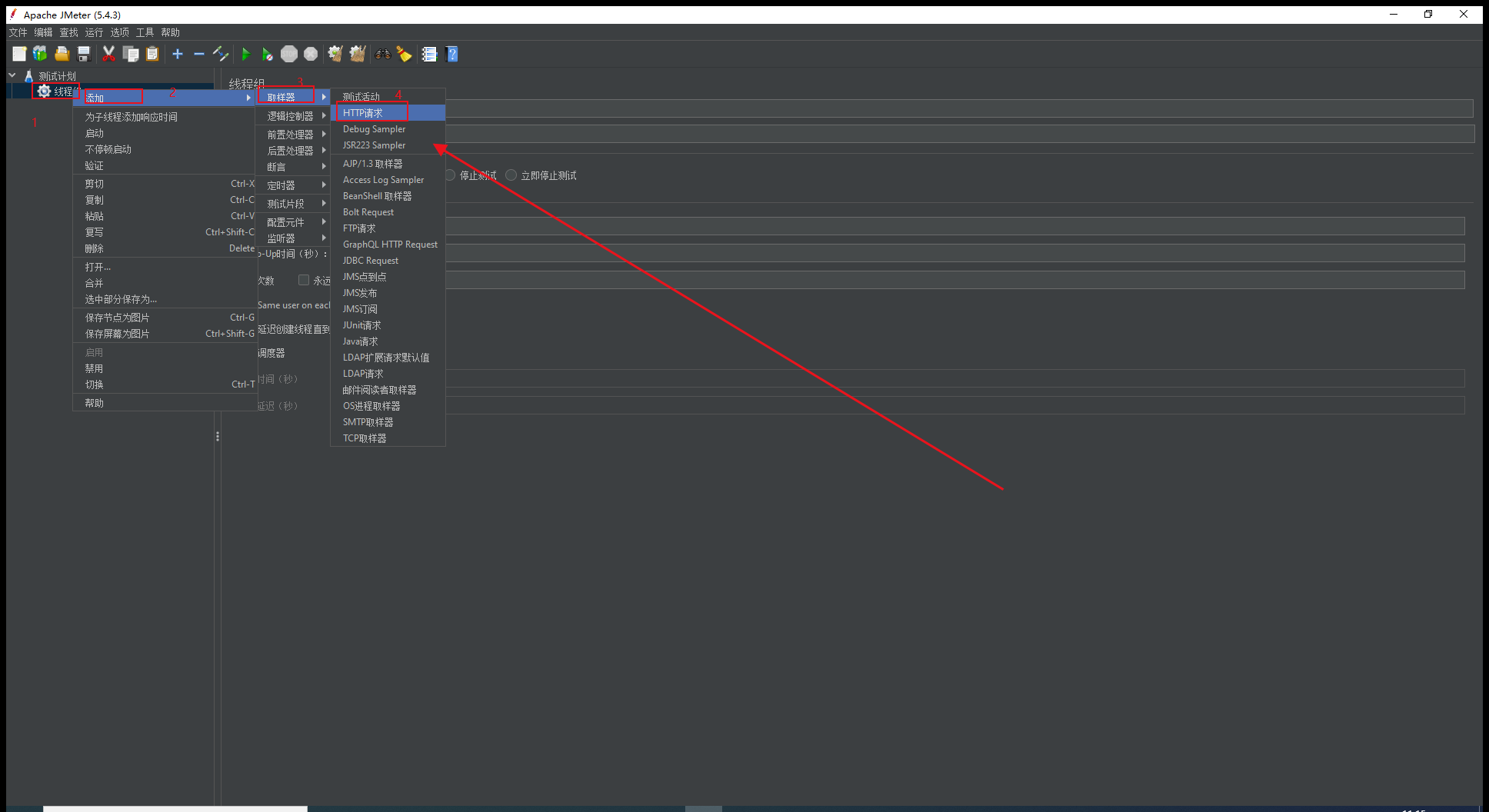Image resolution: width=1489 pixels, height=812 pixels.
Task: Click 选中部分保存为... in context menu
Action: (165, 299)
